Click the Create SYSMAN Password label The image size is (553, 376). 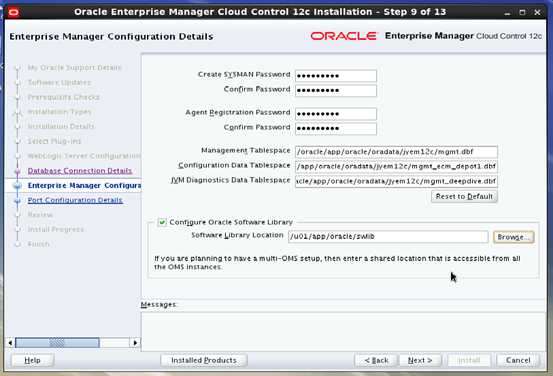[244, 74]
